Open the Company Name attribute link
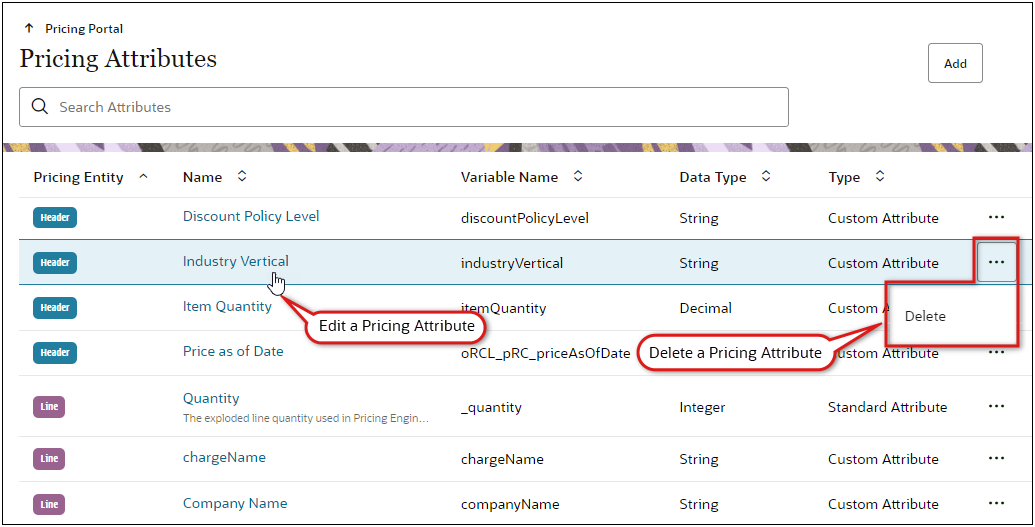 coord(235,503)
